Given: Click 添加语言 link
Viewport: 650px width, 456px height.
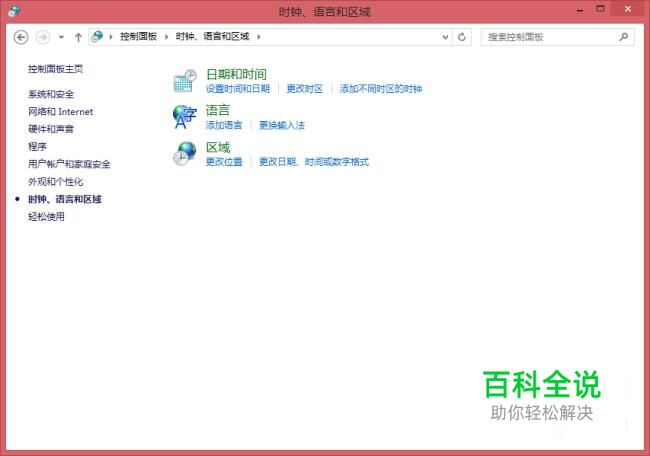Looking at the screenshot, I should coord(224,125).
